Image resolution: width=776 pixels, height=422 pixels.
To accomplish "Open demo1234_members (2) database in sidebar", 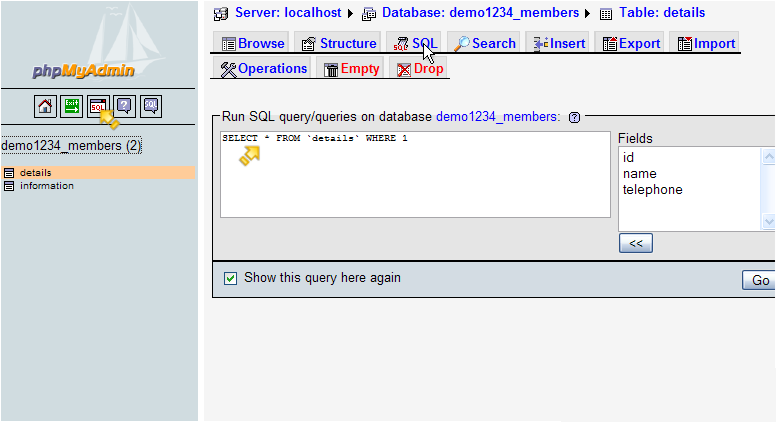I will (71, 145).
